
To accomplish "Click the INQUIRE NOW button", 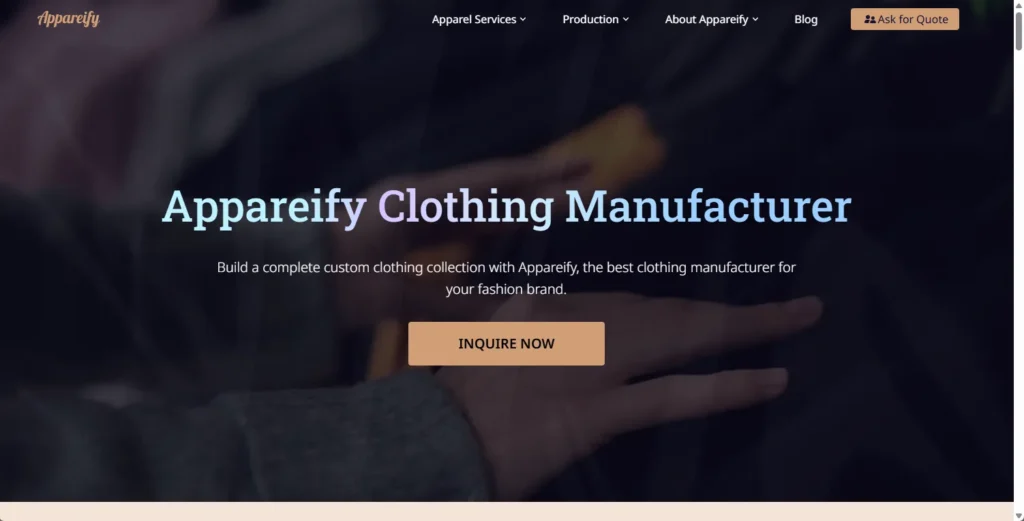I will 506,343.
